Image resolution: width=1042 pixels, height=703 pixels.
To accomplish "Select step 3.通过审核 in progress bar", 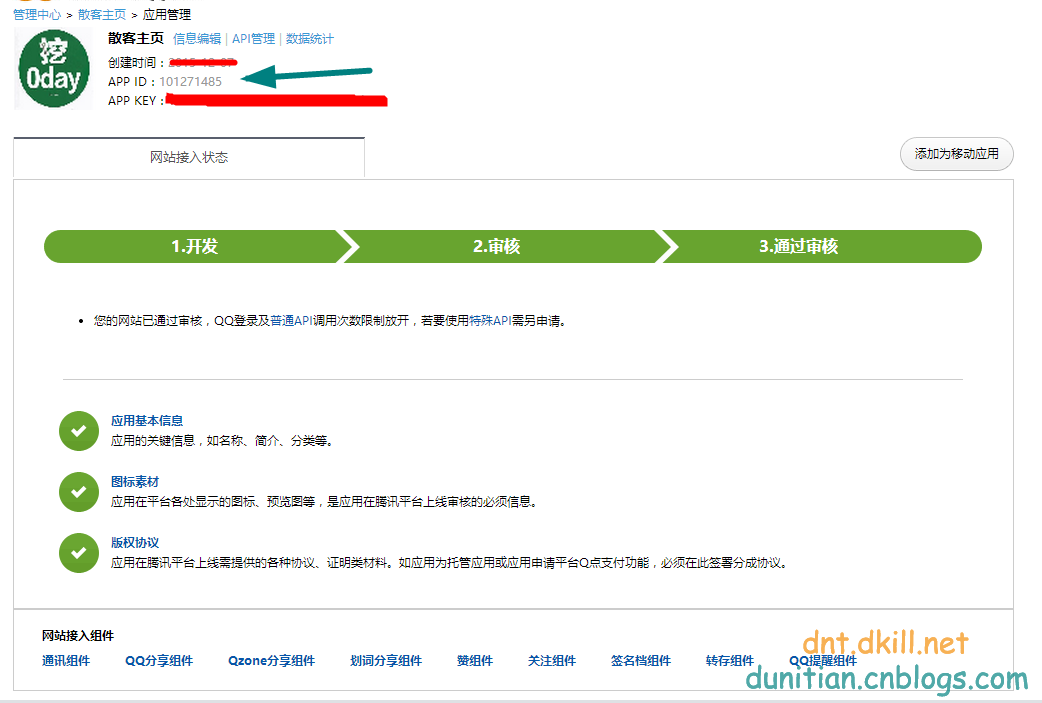I will (x=799, y=247).
